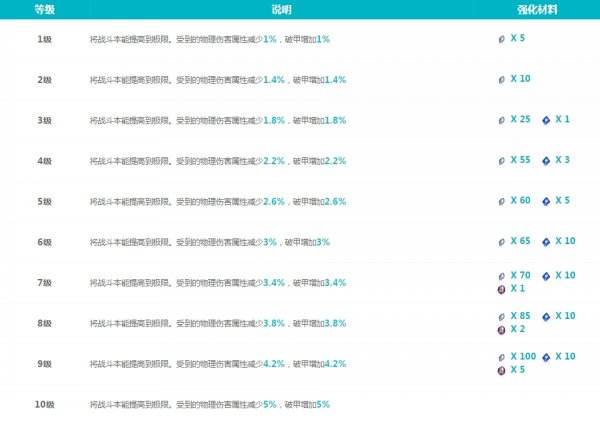The height and width of the screenshot is (422, 600).
Task: Click the blue gem icon in the level 3 row
Action: 546,119
